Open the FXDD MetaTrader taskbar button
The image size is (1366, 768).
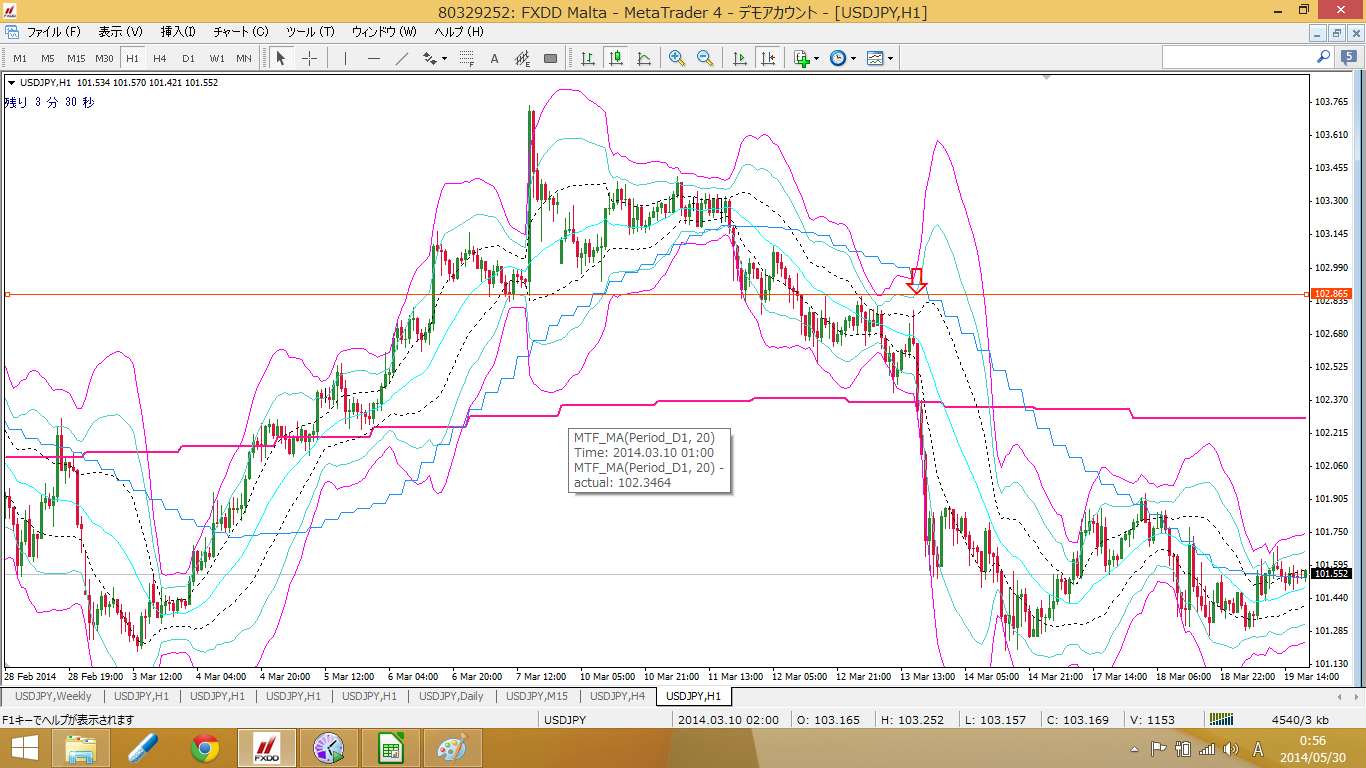click(267, 748)
